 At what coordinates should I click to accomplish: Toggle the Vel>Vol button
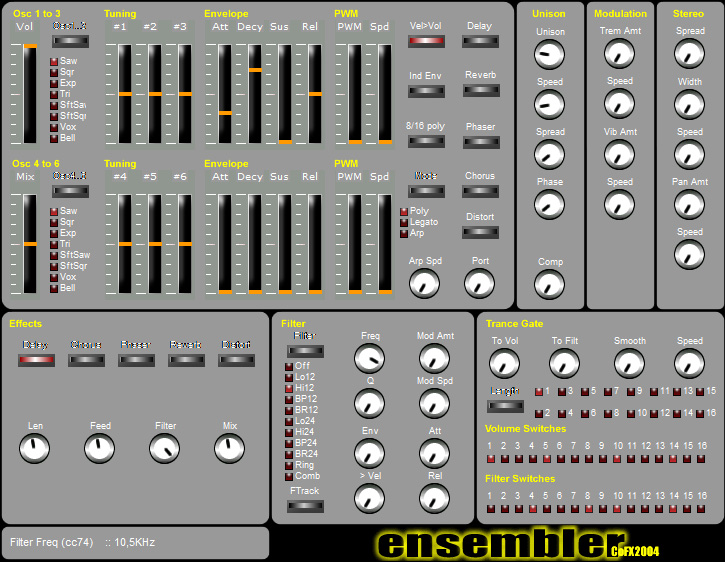point(426,41)
